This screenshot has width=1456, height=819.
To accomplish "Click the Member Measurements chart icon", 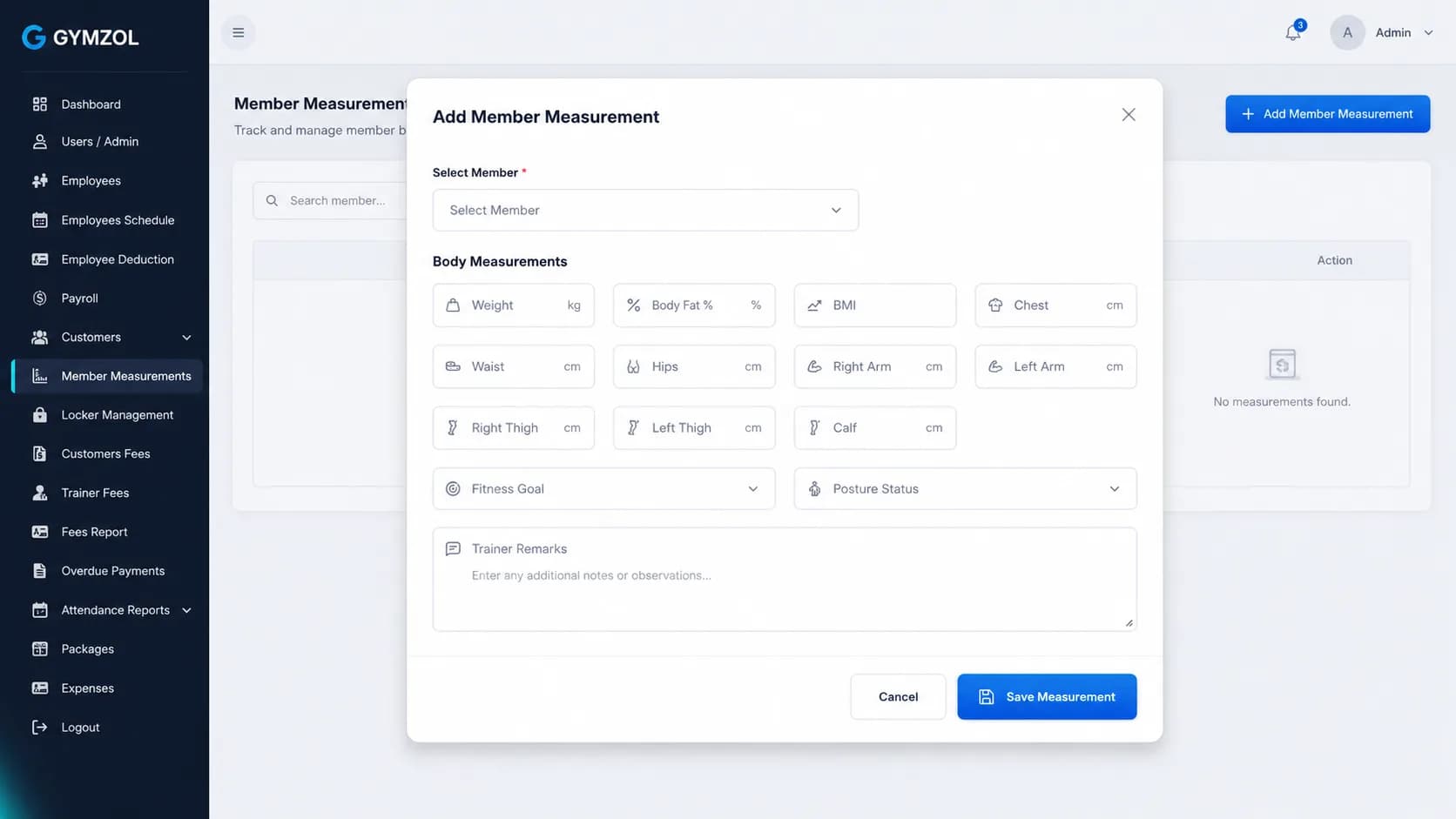I will coord(40,376).
